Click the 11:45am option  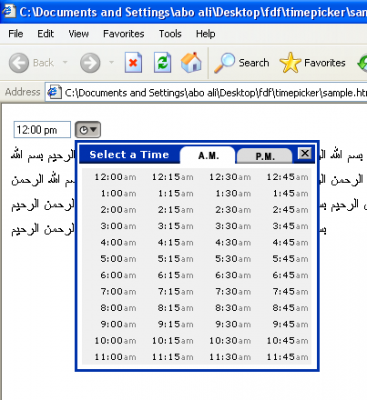coord(287,357)
